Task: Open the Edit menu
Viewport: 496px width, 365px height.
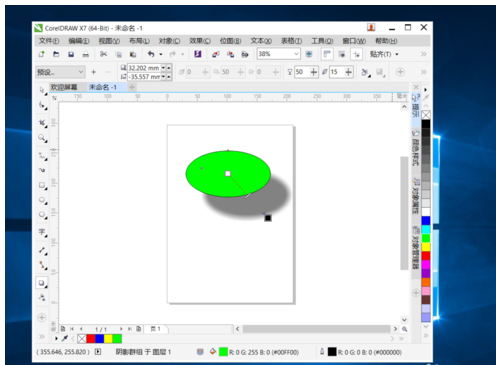Action: click(79, 41)
